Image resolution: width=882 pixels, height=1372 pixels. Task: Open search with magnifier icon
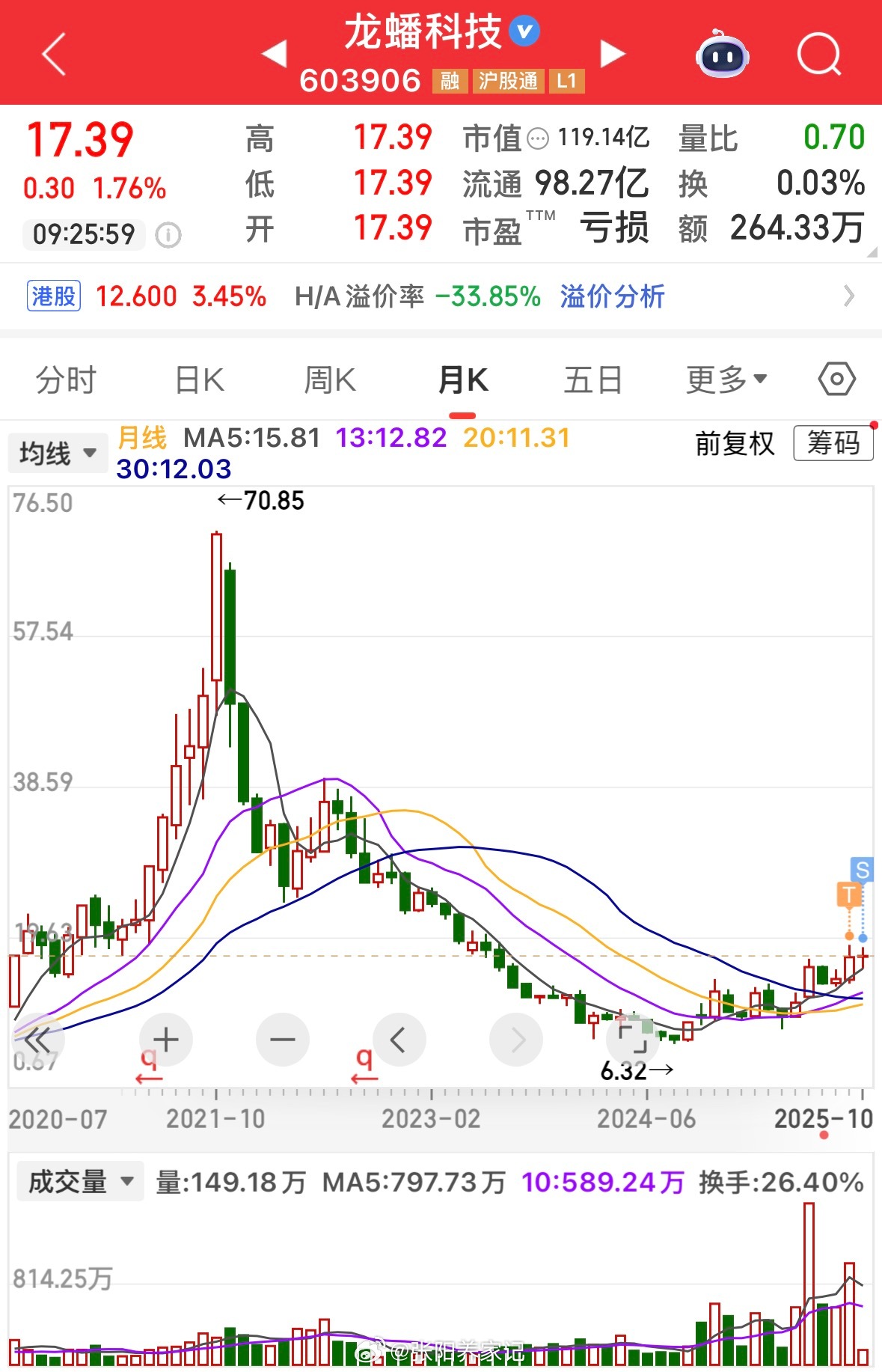click(x=819, y=54)
